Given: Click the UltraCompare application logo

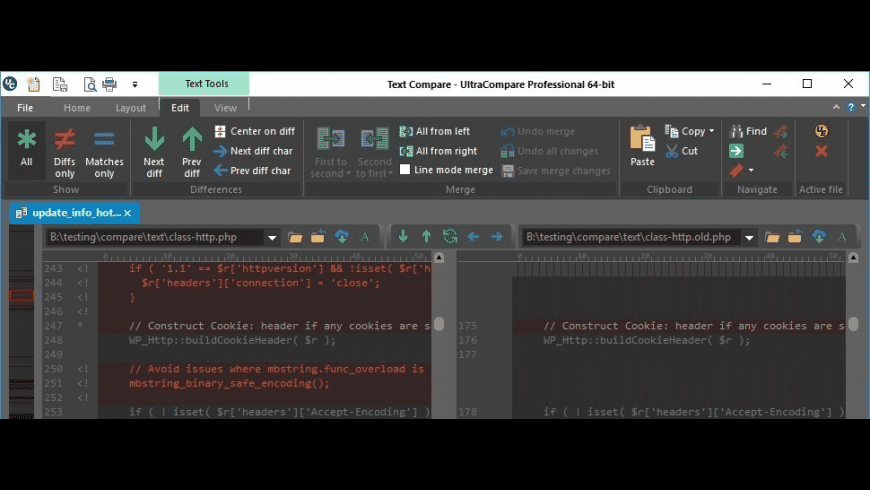Looking at the screenshot, I should click(10, 84).
